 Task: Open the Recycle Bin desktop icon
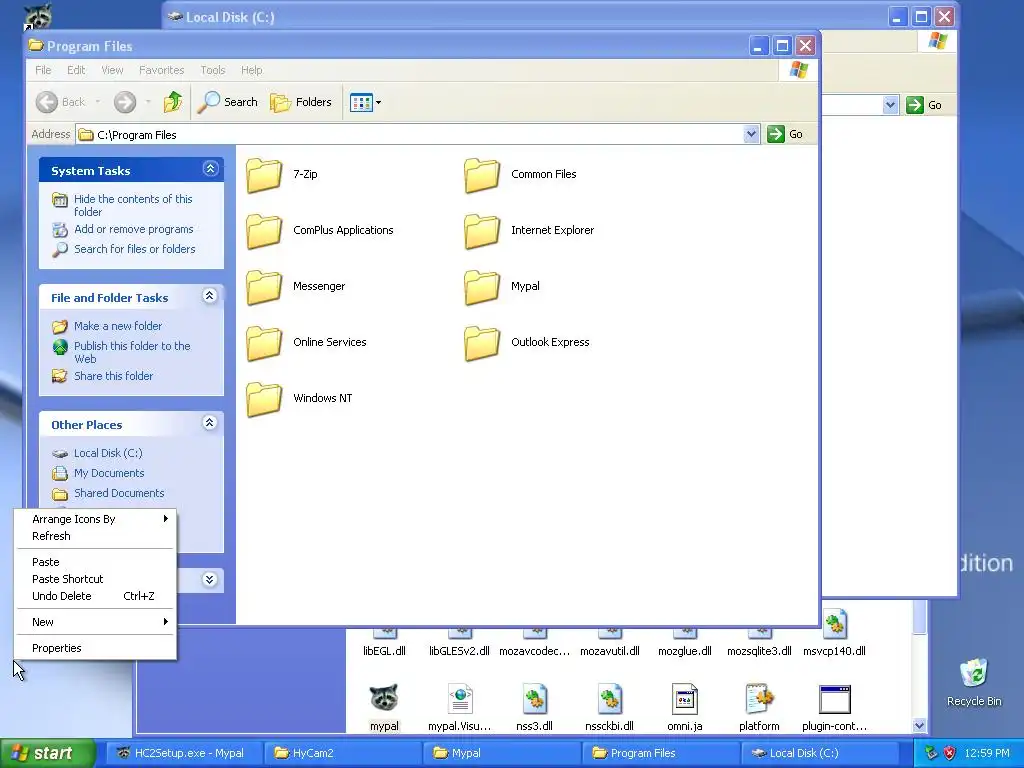tap(974, 682)
